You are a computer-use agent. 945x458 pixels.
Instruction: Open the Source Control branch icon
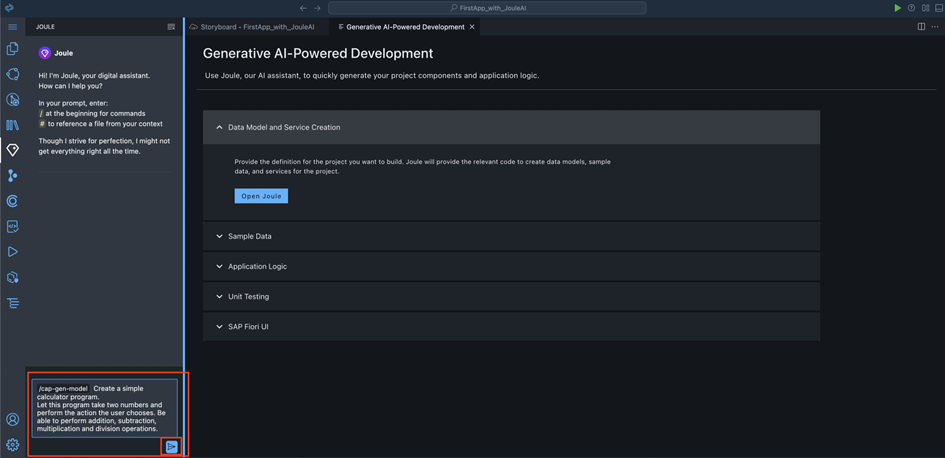tap(12, 176)
